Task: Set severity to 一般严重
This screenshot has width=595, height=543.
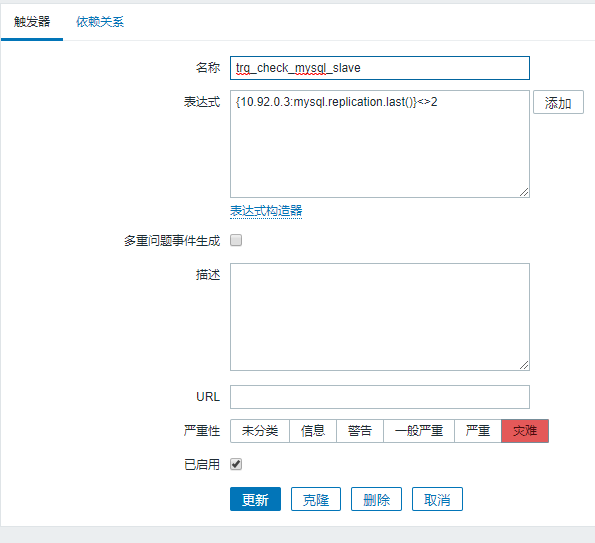Action: (x=419, y=431)
